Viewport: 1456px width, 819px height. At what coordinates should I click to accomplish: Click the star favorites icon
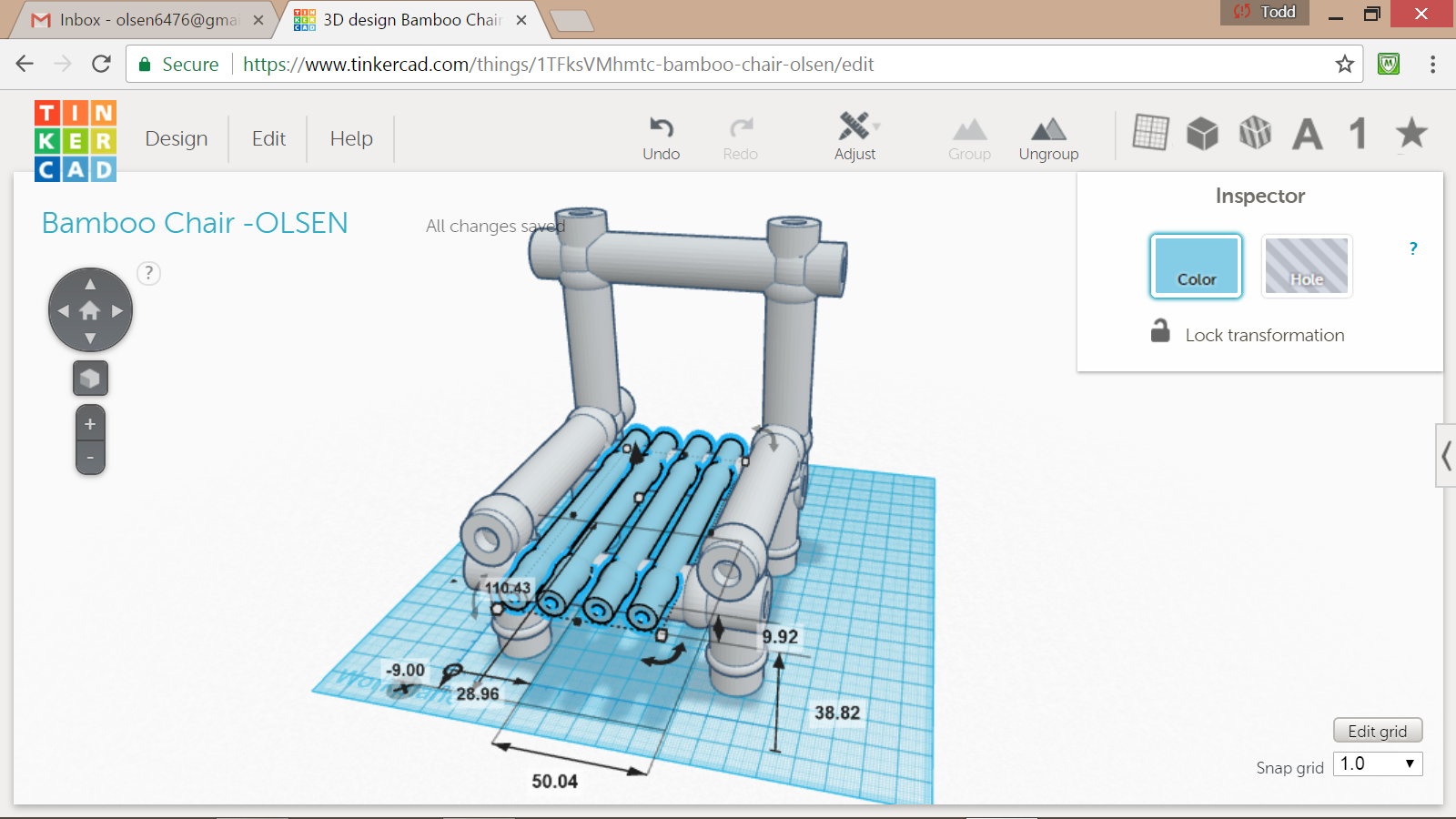tap(1411, 133)
